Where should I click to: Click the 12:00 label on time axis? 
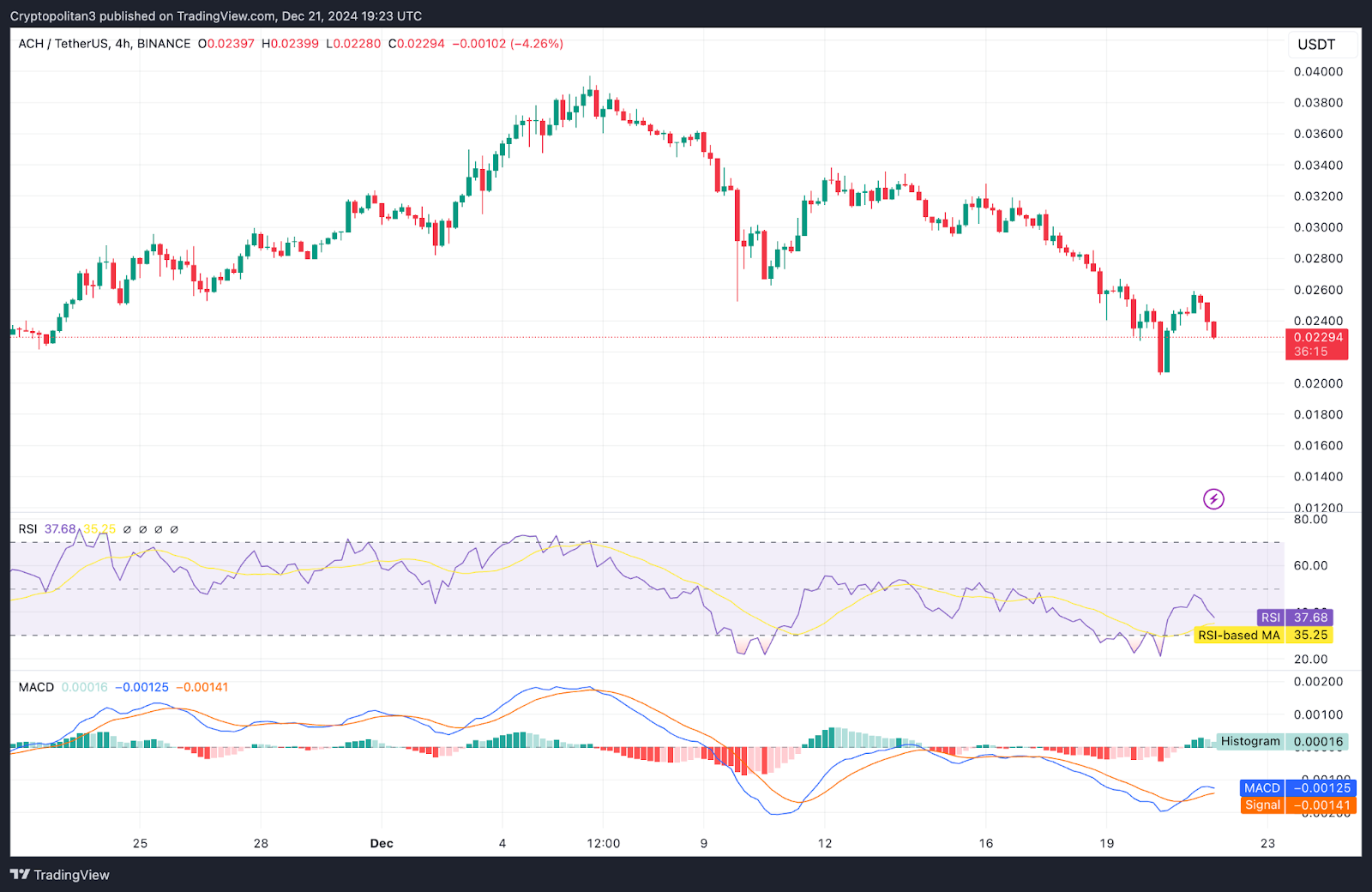click(604, 844)
